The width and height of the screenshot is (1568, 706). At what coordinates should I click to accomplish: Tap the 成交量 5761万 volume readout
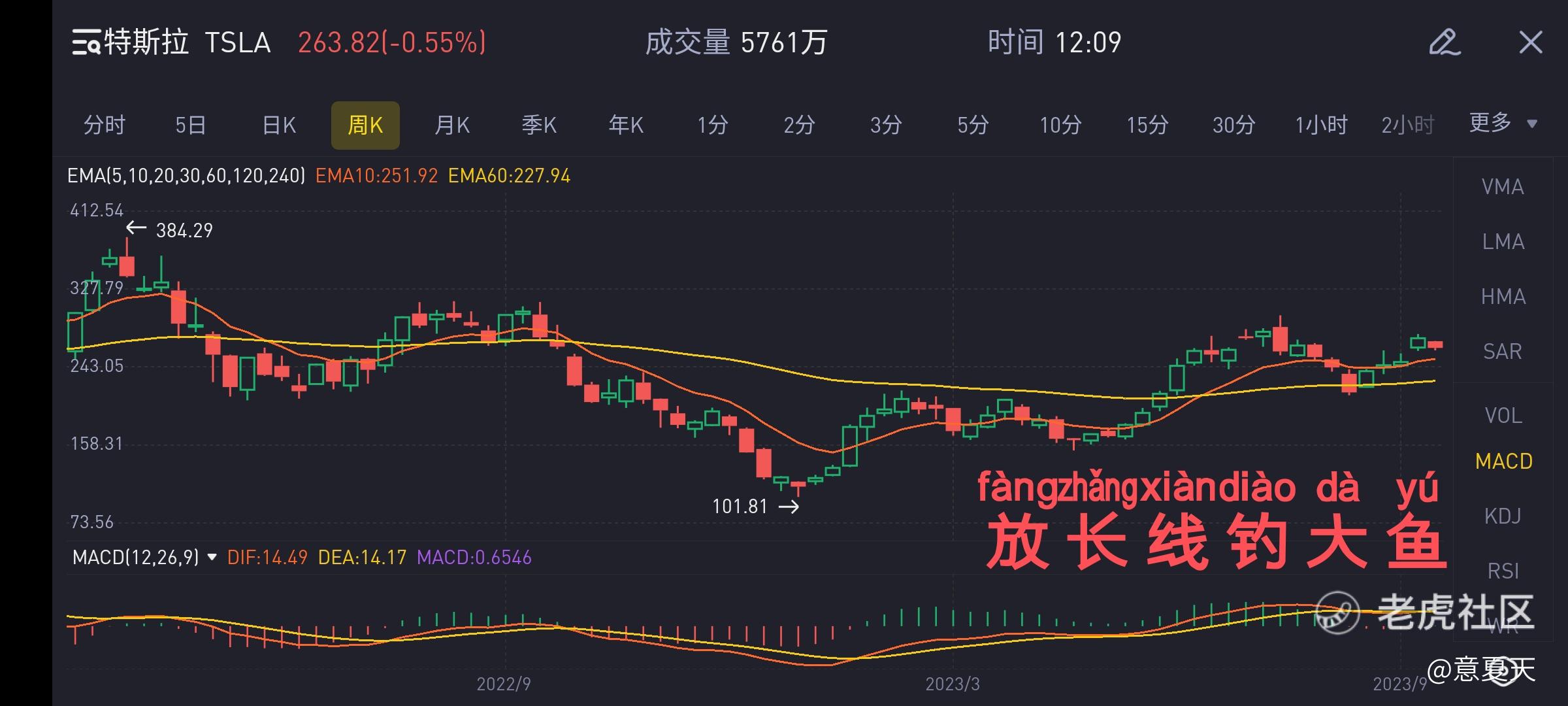point(736,42)
